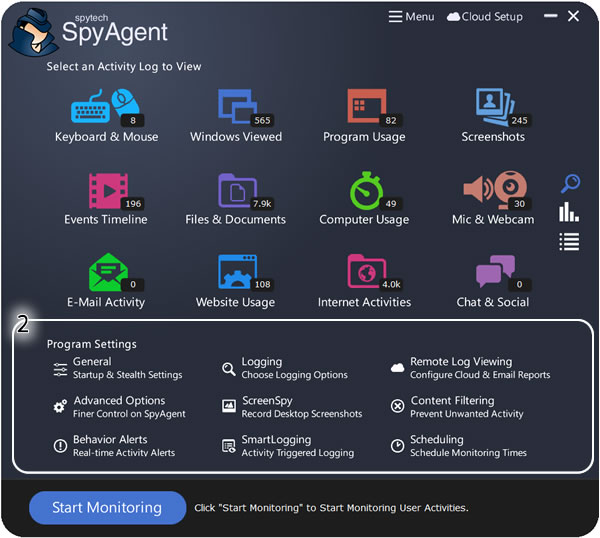Image resolution: width=600 pixels, height=538 pixels.
Task: Click the Windows Viewed label
Action: pos(236,137)
